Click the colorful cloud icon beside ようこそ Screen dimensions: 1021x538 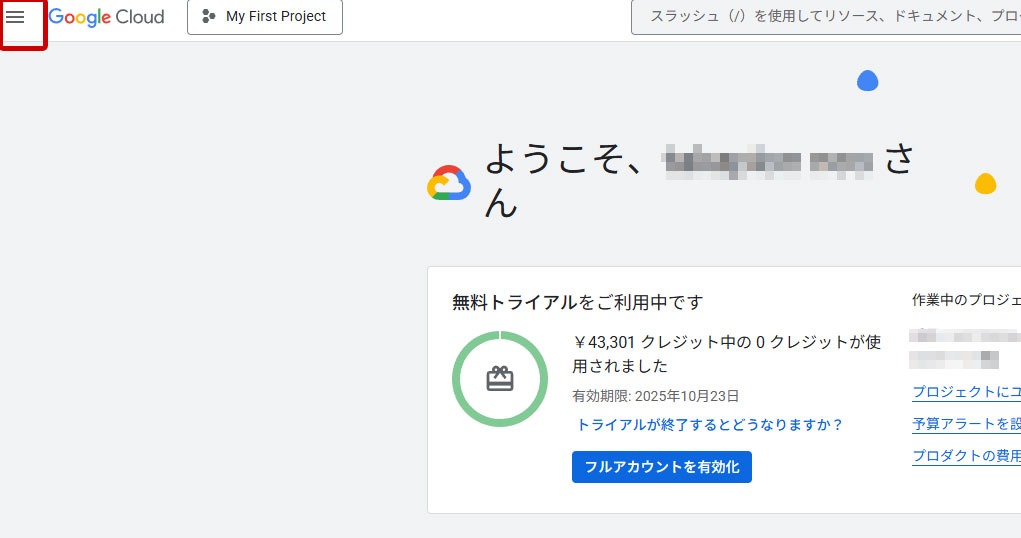(x=449, y=183)
